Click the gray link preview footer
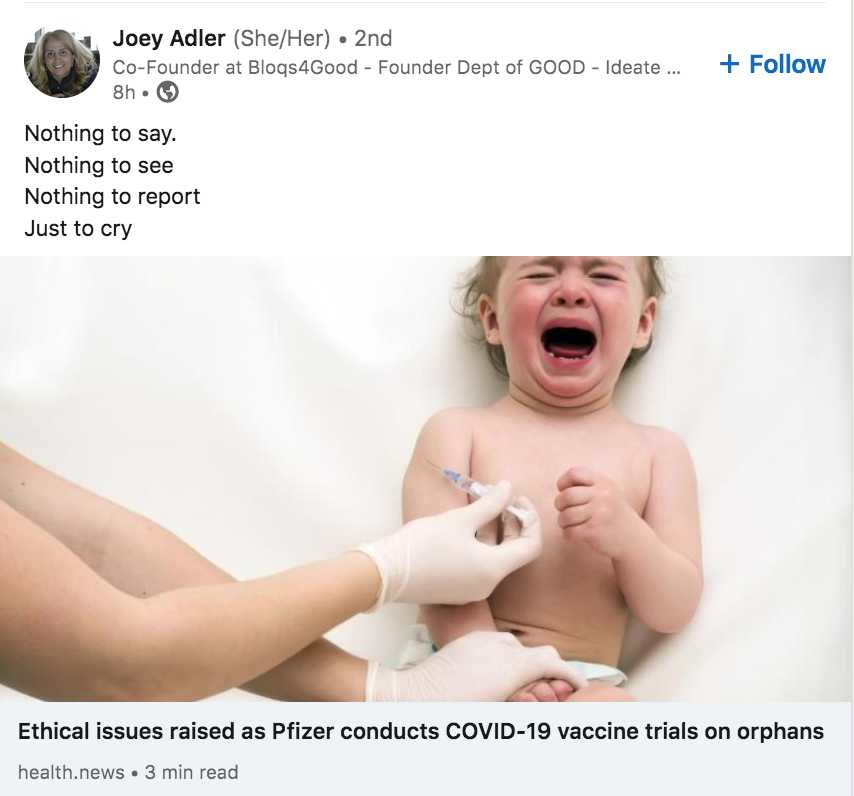The image size is (854, 796). [425, 749]
